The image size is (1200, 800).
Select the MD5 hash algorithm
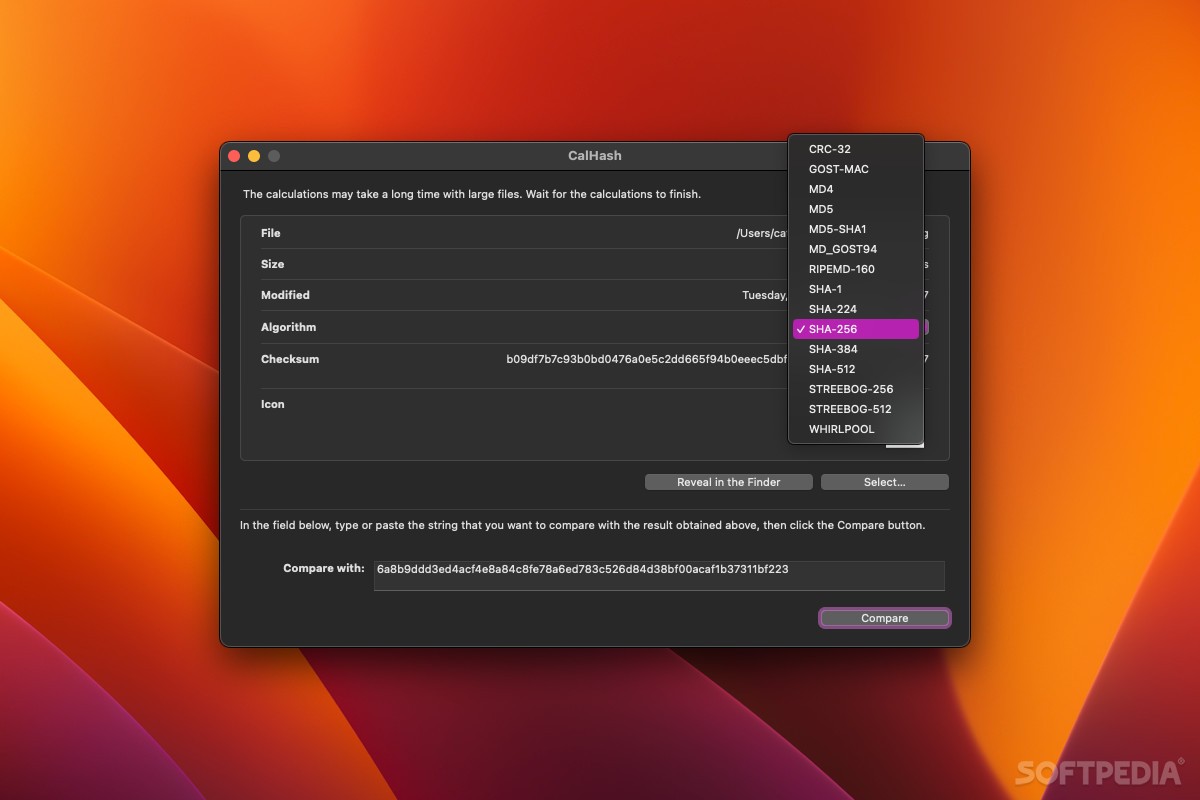coord(856,209)
